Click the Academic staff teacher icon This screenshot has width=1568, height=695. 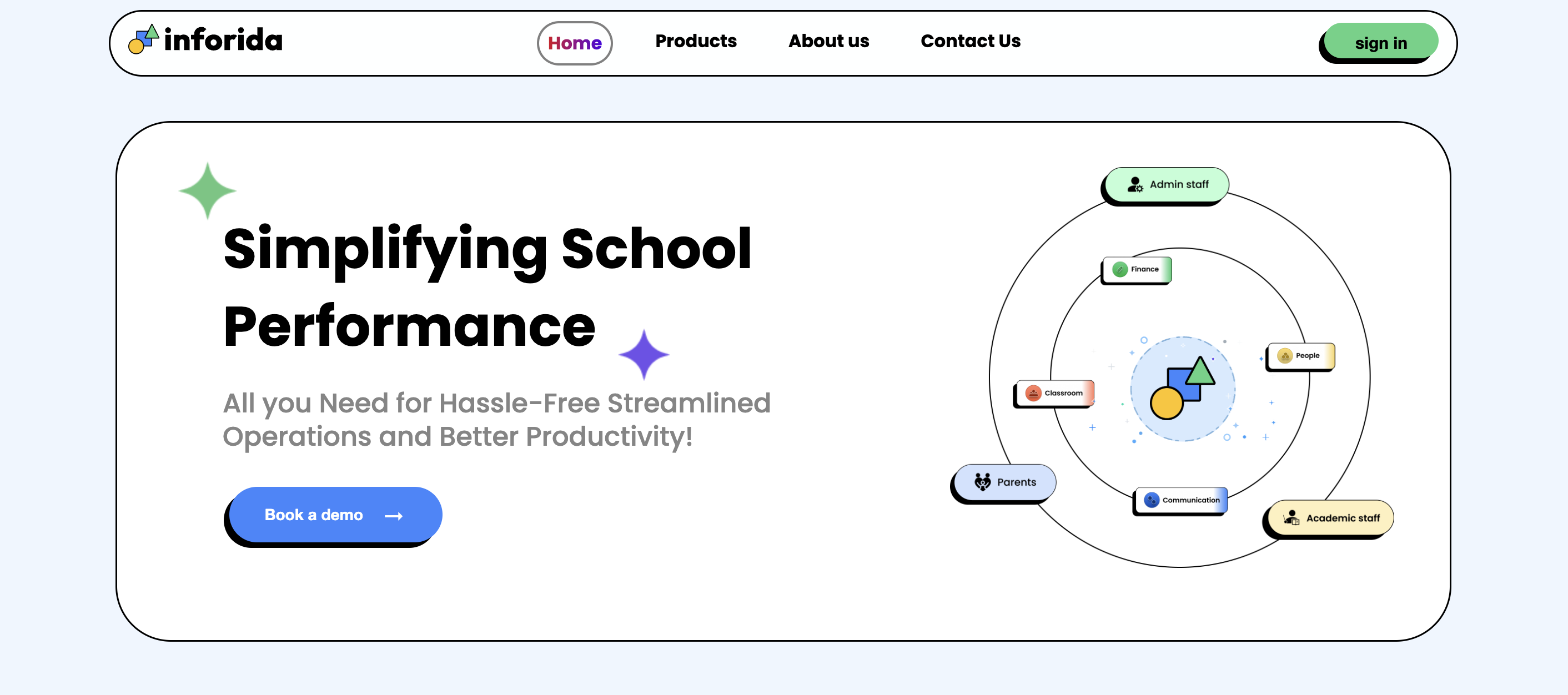pyautogui.click(x=1291, y=518)
